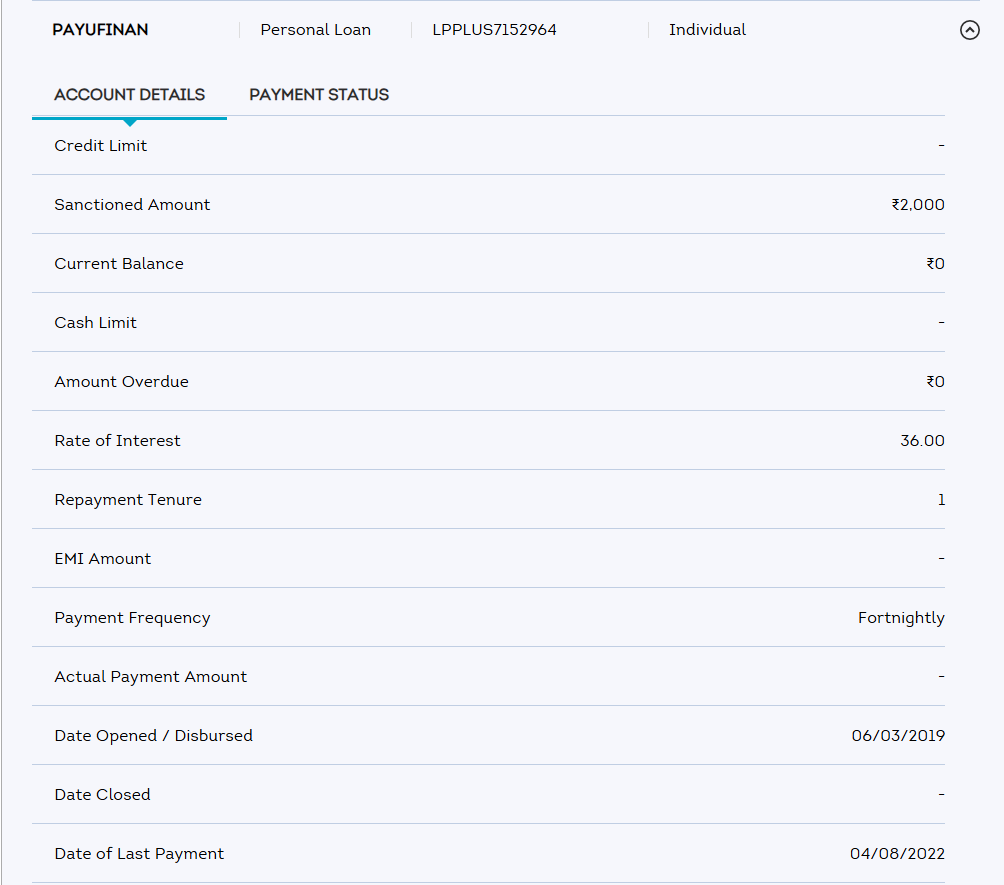Click the Cash Limit row label
Screen dimensions: 1004x885
(95, 323)
